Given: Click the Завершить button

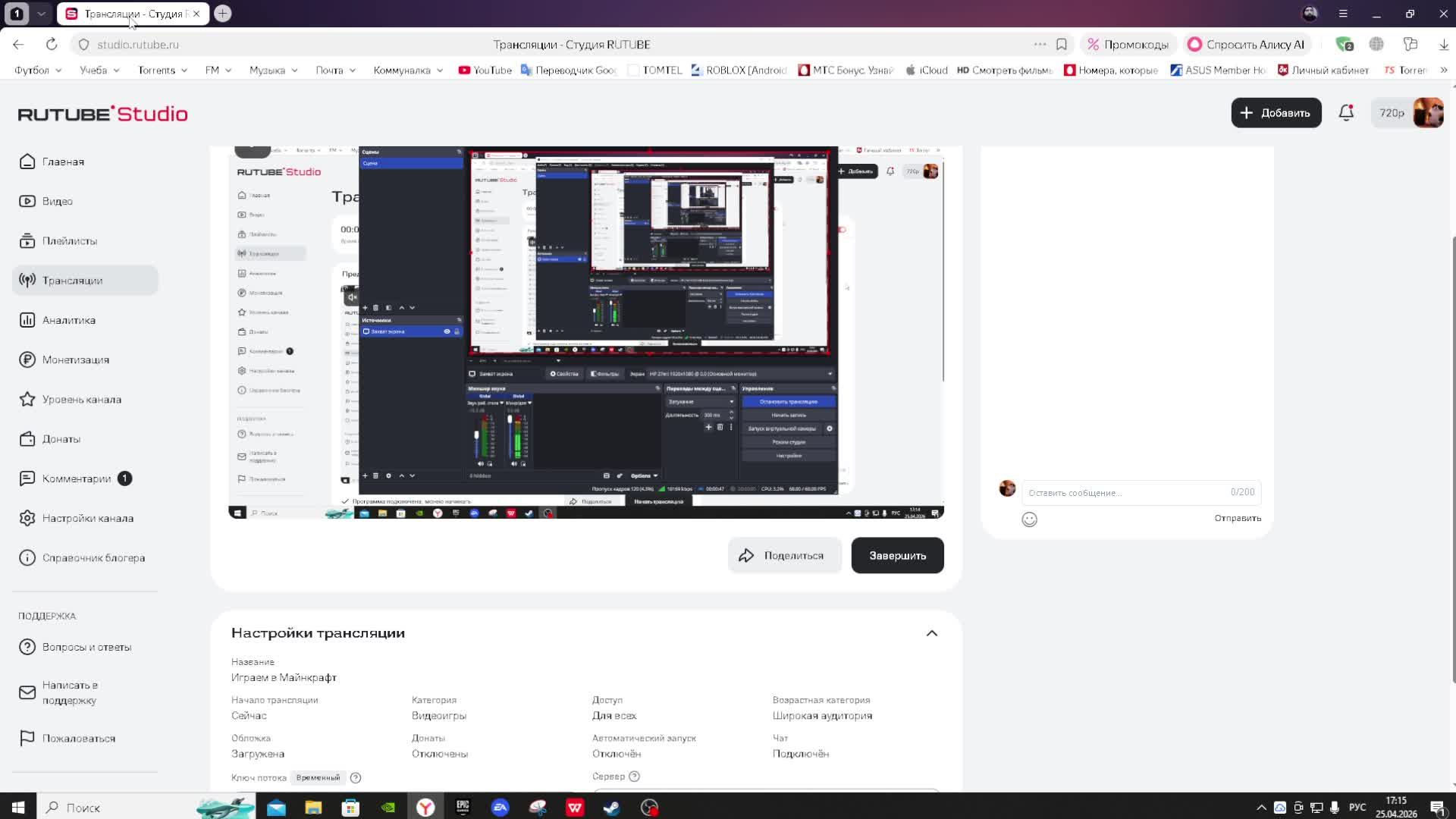Looking at the screenshot, I should pos(897,556).
